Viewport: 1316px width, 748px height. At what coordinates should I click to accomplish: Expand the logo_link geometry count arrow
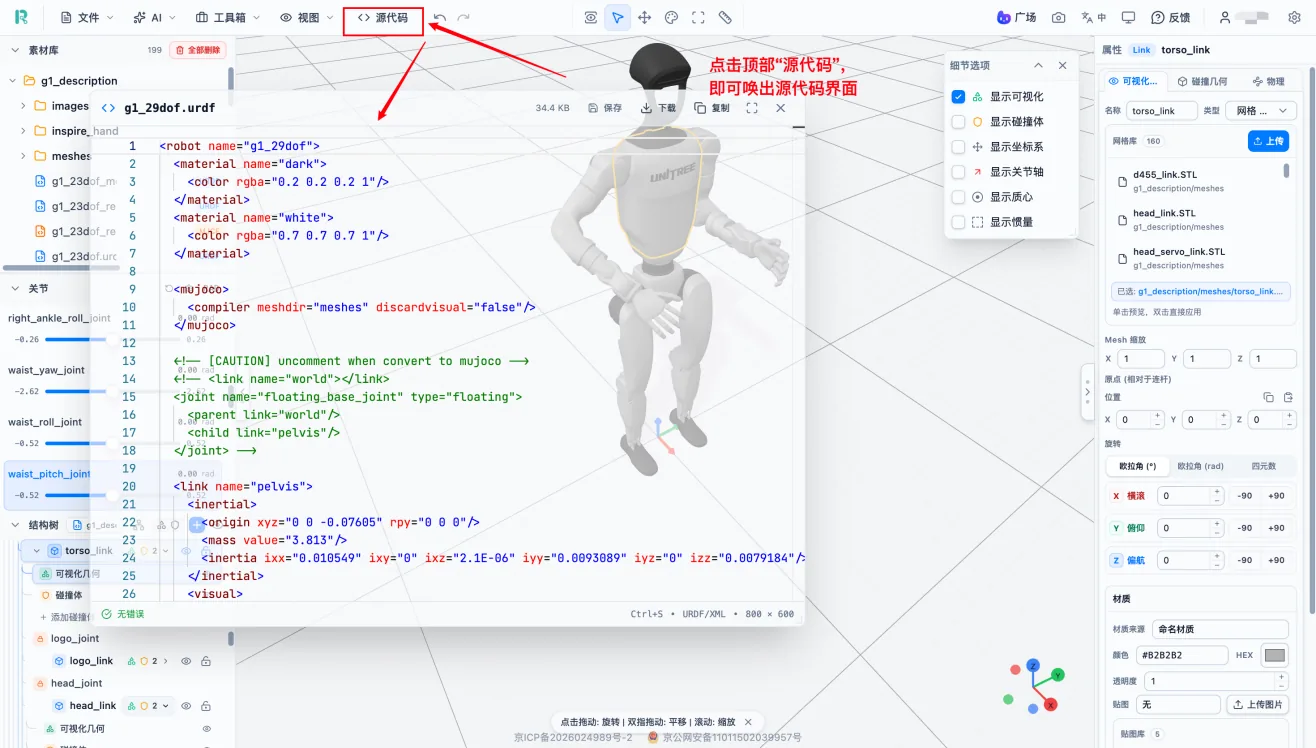point(166,661)
